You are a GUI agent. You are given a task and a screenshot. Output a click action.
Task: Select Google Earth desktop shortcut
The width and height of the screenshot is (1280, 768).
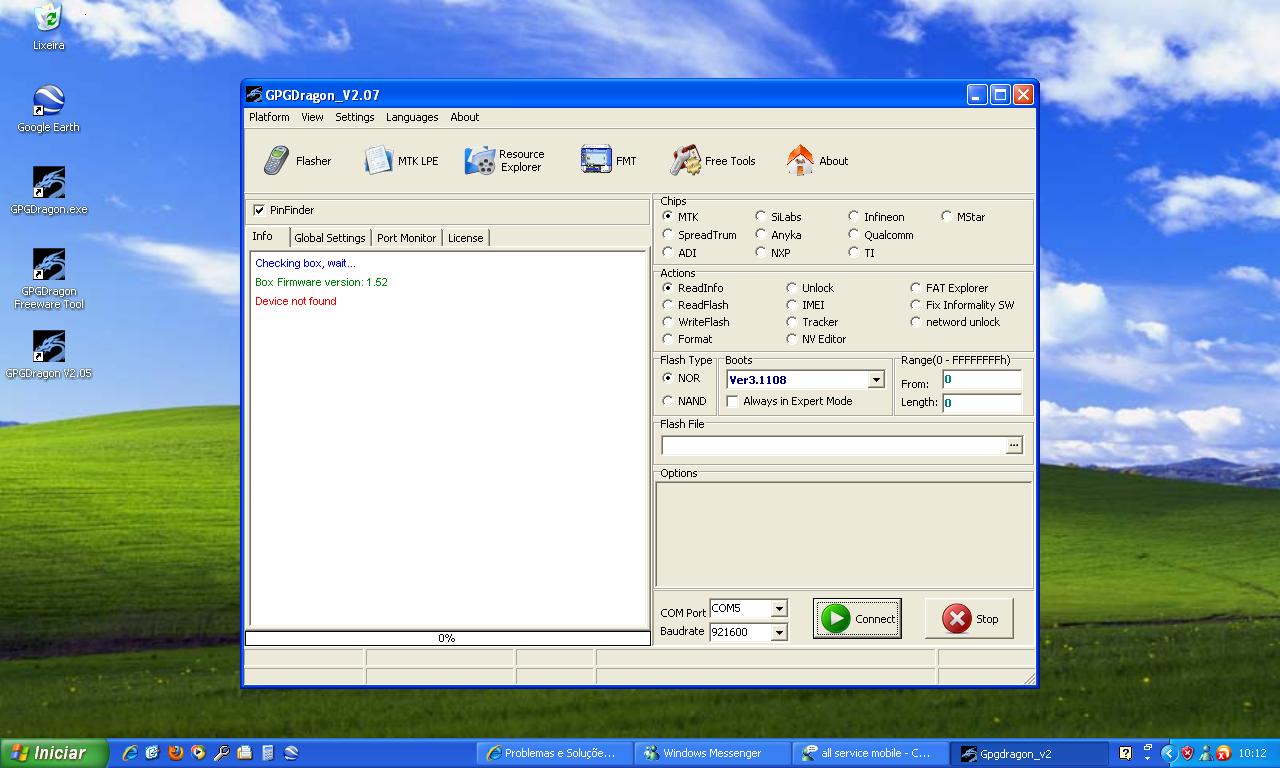[48, 109]
